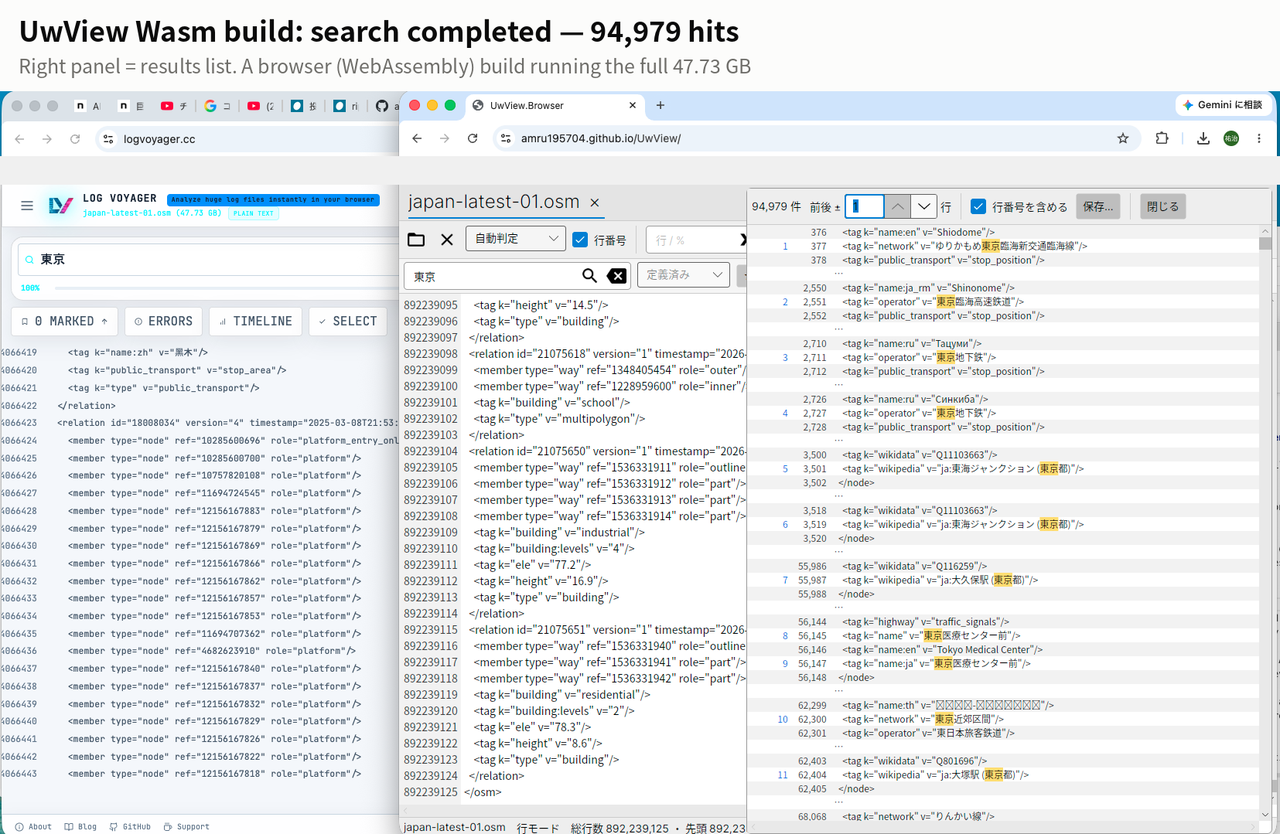The height and width of the screenshot is (834, 1280).
Task: Click the 閉じる close results button
Action: 1163,207
